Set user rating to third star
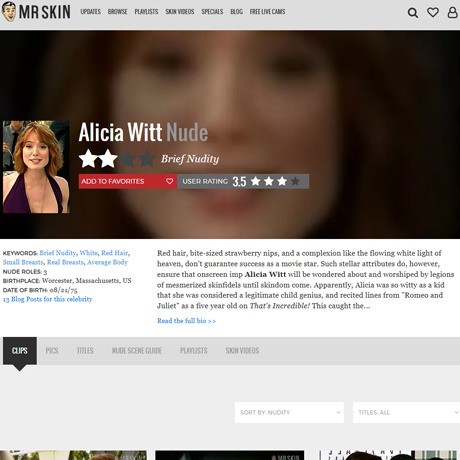The image size is (460, 460). [x=282, y=181]
